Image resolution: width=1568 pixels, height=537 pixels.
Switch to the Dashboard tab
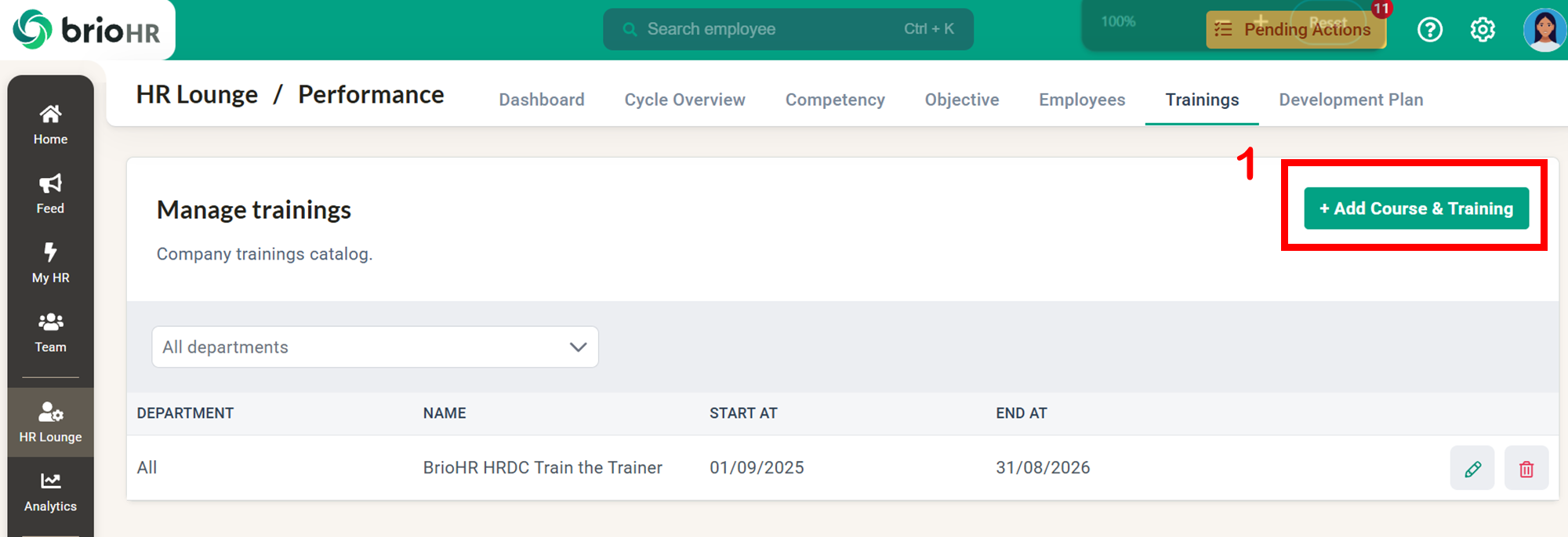pos(541,100)
